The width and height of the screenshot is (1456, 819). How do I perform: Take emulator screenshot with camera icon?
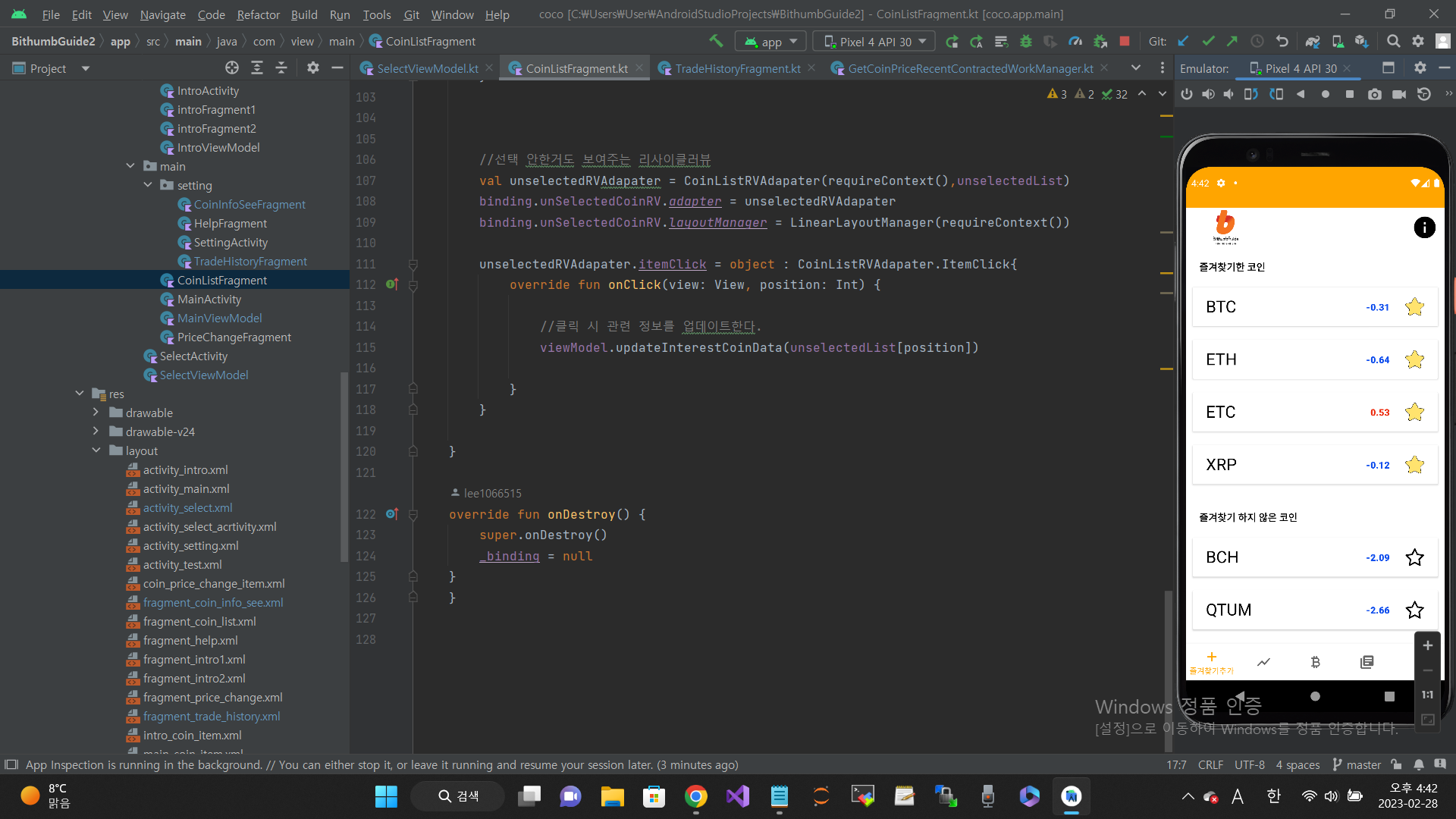click(x=1374, y=94)
